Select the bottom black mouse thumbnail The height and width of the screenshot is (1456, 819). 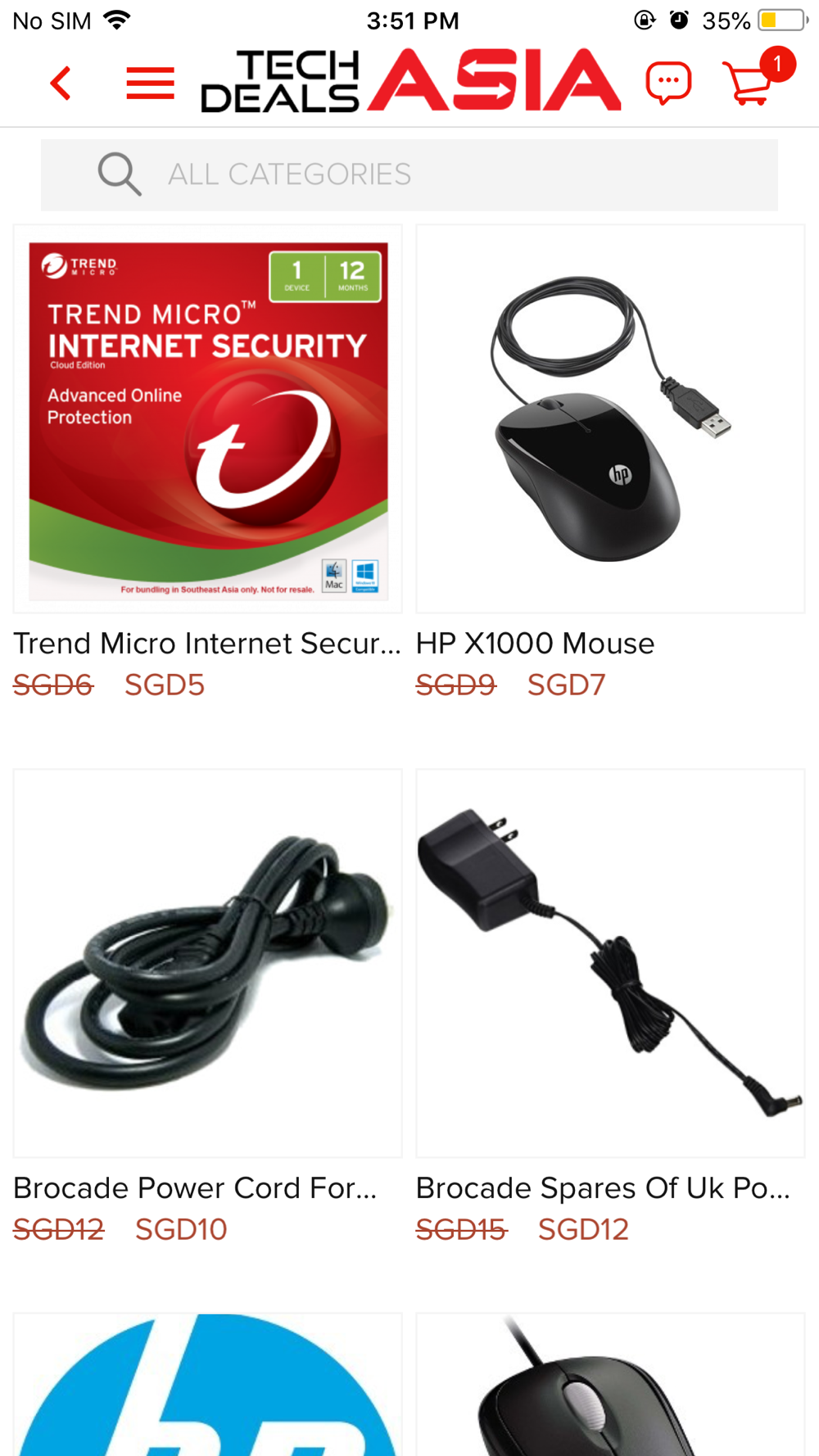[610, 1385]
